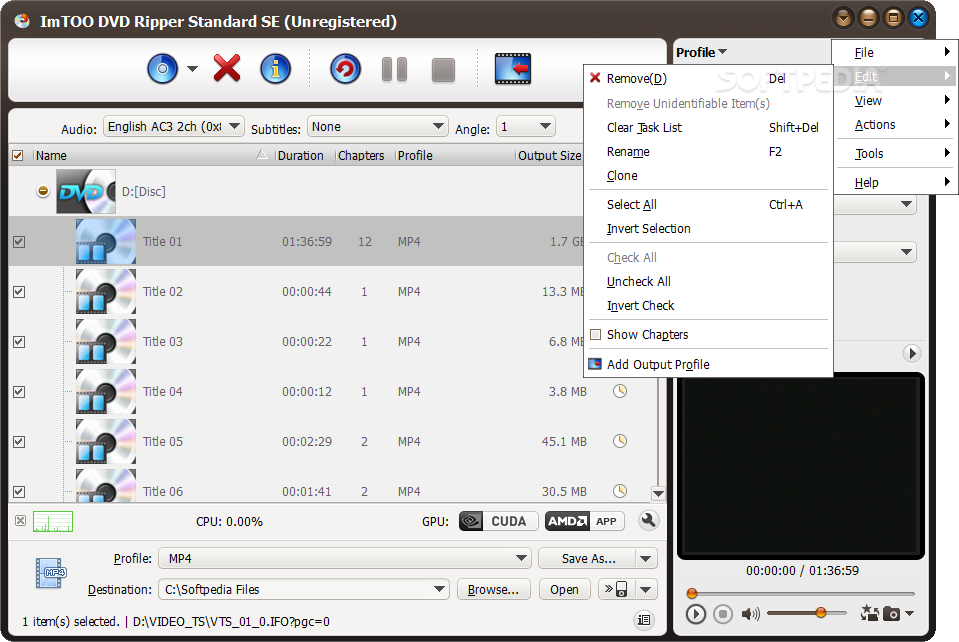This screenshot has height=642, width=959.
Task: Click the Open DVD disc icon
Action: click(x=163, y=68)
